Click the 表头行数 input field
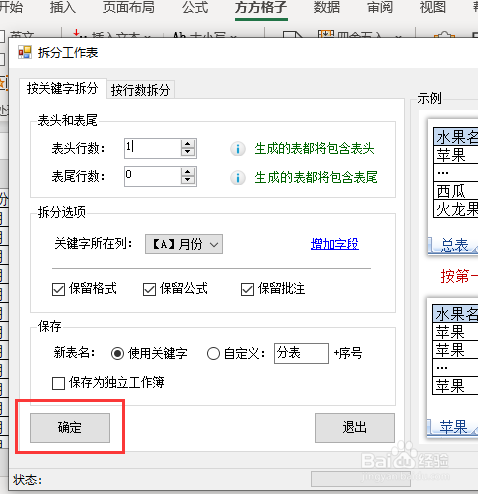Image resolution: width=478 pixels, height=494 pixels. point(152,148)
